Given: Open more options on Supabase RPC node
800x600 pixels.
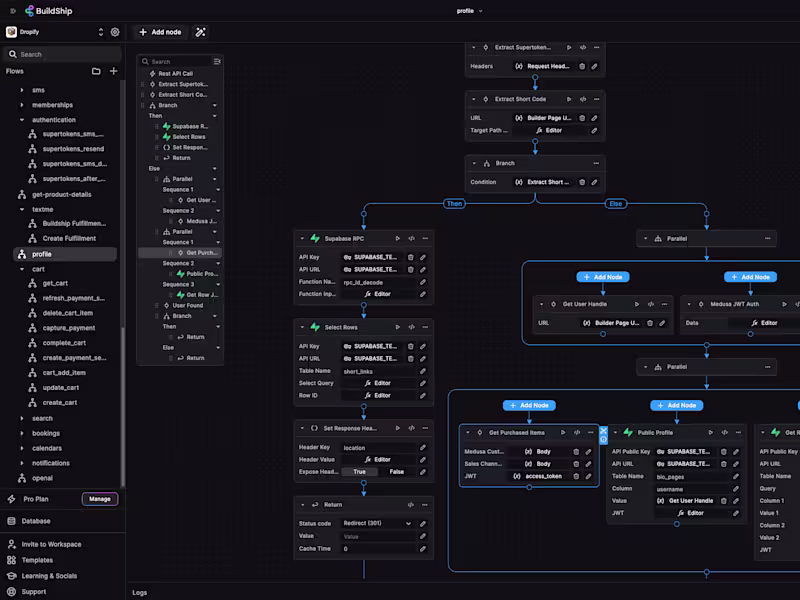Looking at the screenshot, I should [x=425, y=238].
